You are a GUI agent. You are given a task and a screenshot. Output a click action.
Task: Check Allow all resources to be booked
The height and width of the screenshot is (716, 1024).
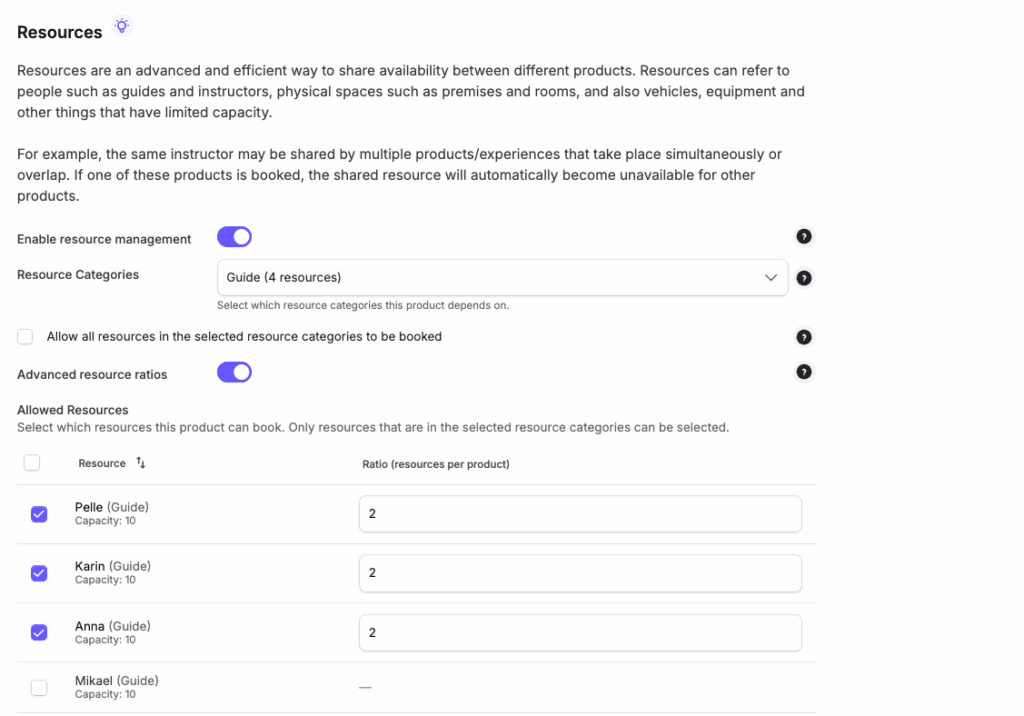tap(25, 337)
